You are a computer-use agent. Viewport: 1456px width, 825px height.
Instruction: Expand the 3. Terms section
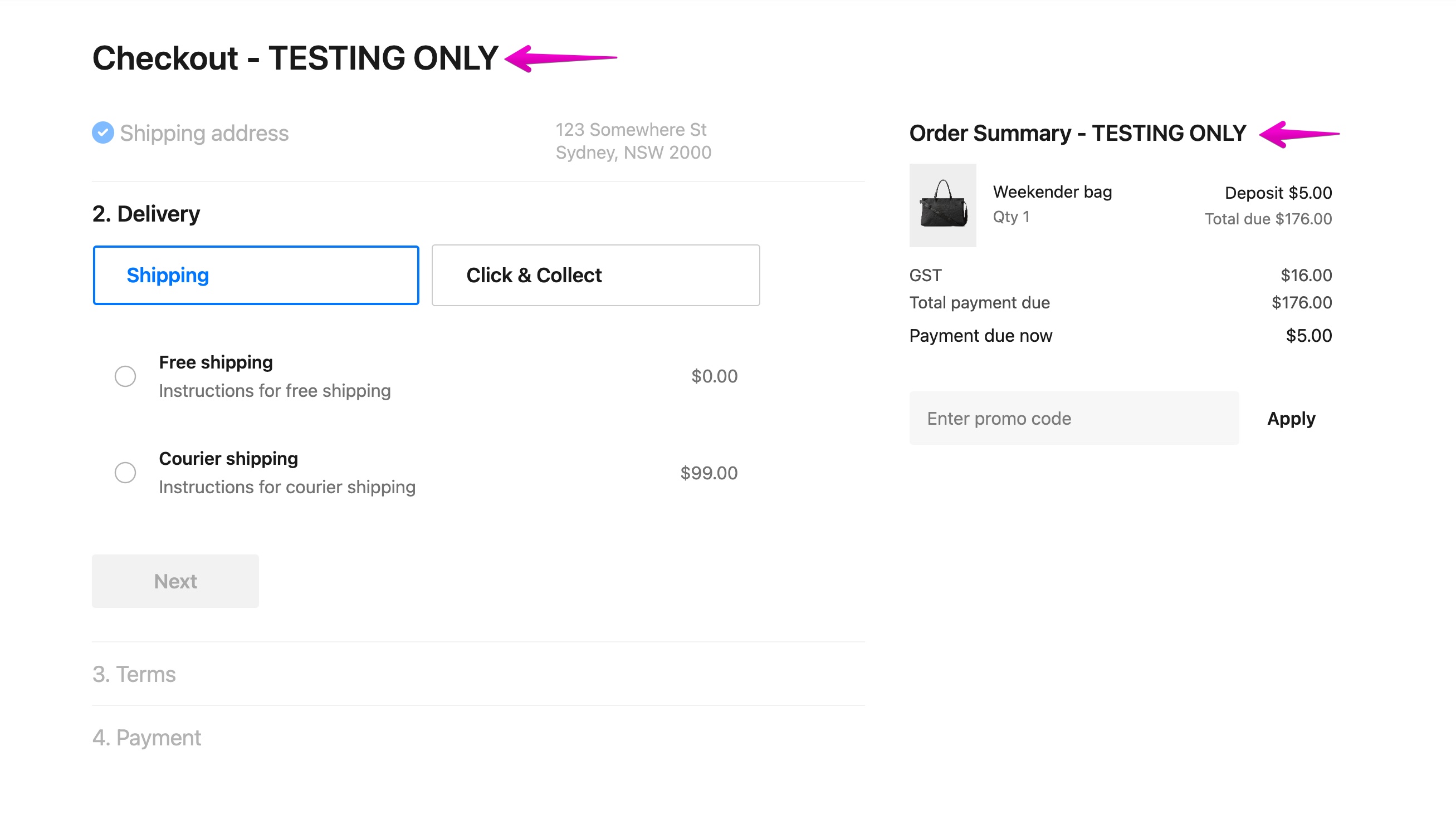(x=134, y=674)
